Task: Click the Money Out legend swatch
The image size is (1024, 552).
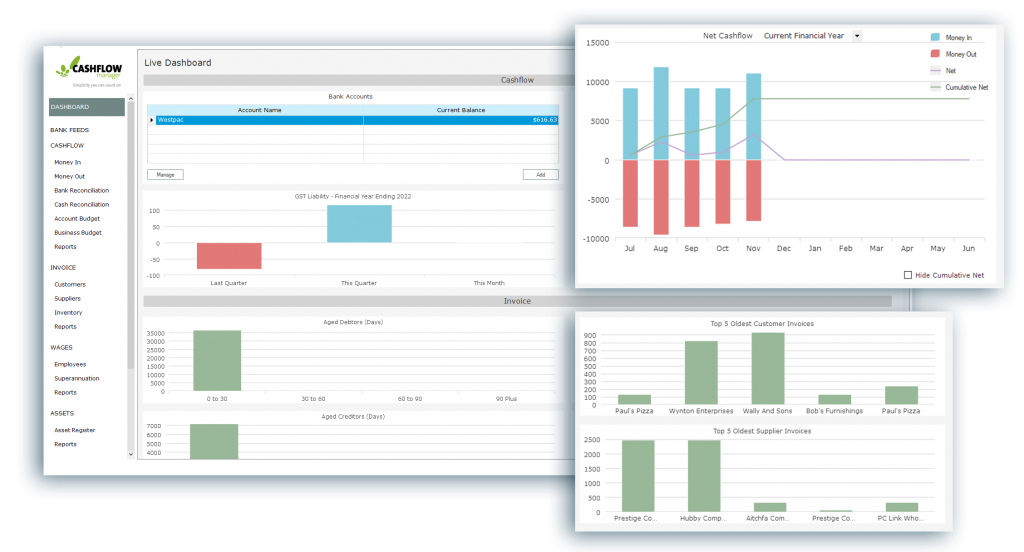Action: 935,54
